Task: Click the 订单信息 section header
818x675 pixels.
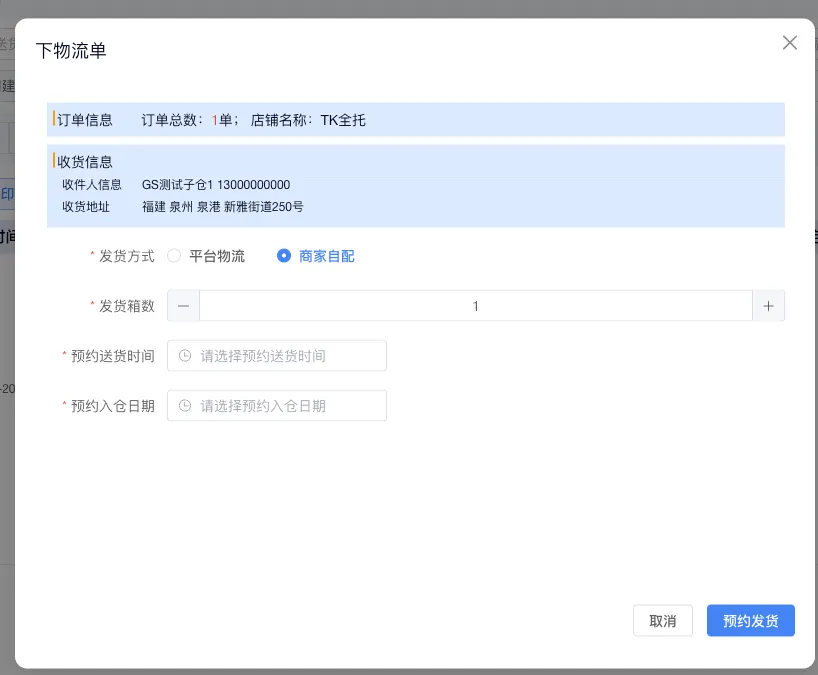Action: coord(85,120)
